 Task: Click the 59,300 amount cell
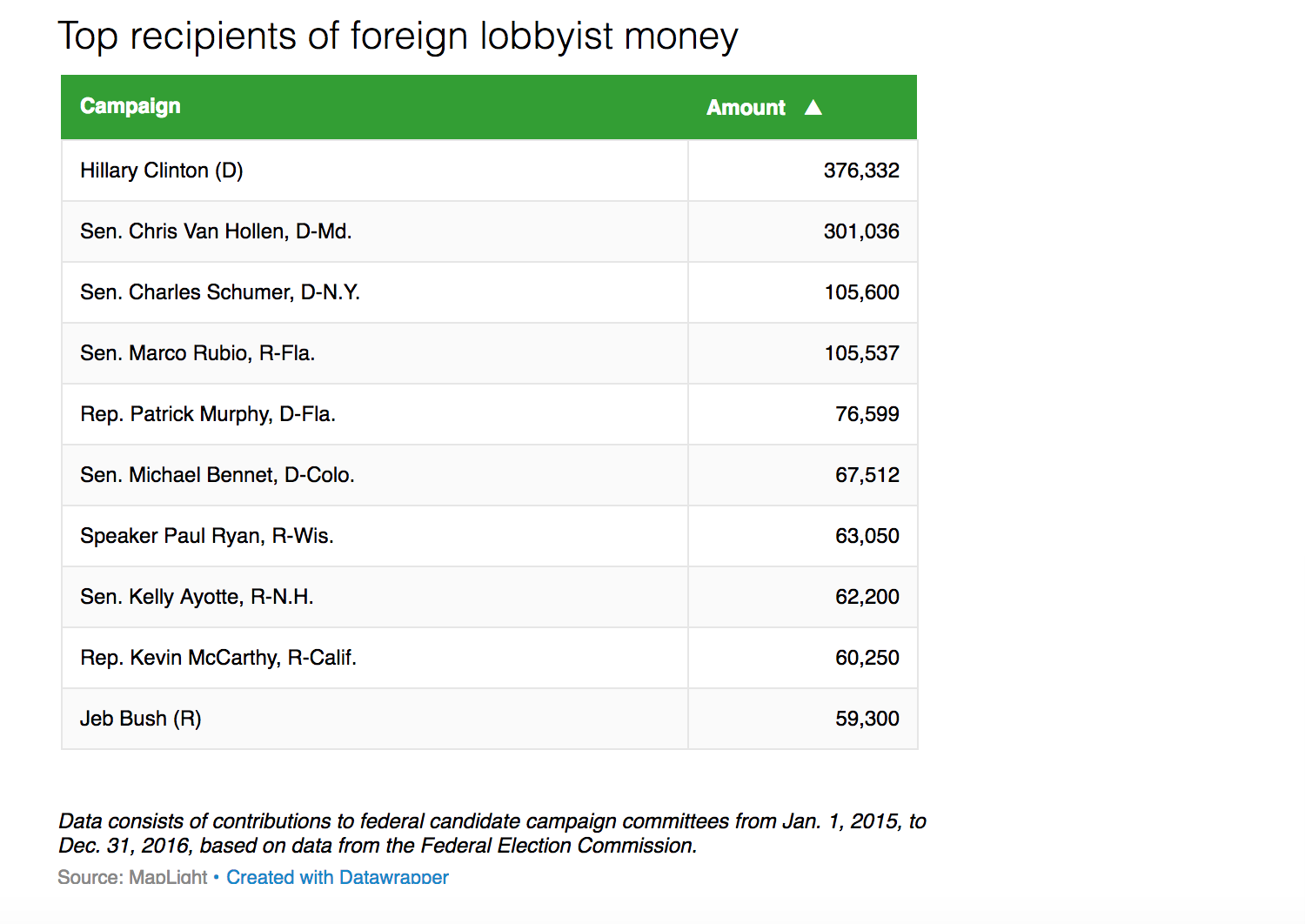tap(867, 719)
